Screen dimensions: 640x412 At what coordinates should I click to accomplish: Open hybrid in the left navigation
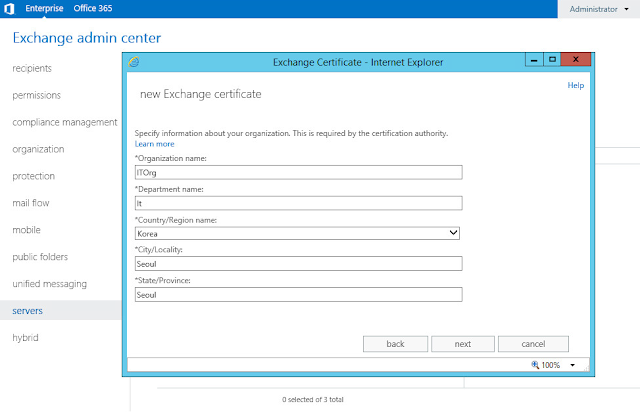point(25,338)
